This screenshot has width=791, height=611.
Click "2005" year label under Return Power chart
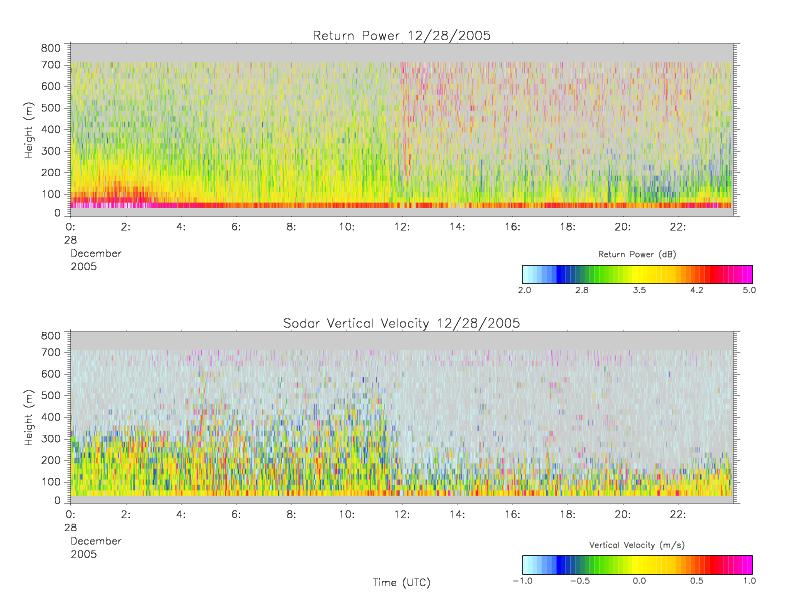pos(84,266)
